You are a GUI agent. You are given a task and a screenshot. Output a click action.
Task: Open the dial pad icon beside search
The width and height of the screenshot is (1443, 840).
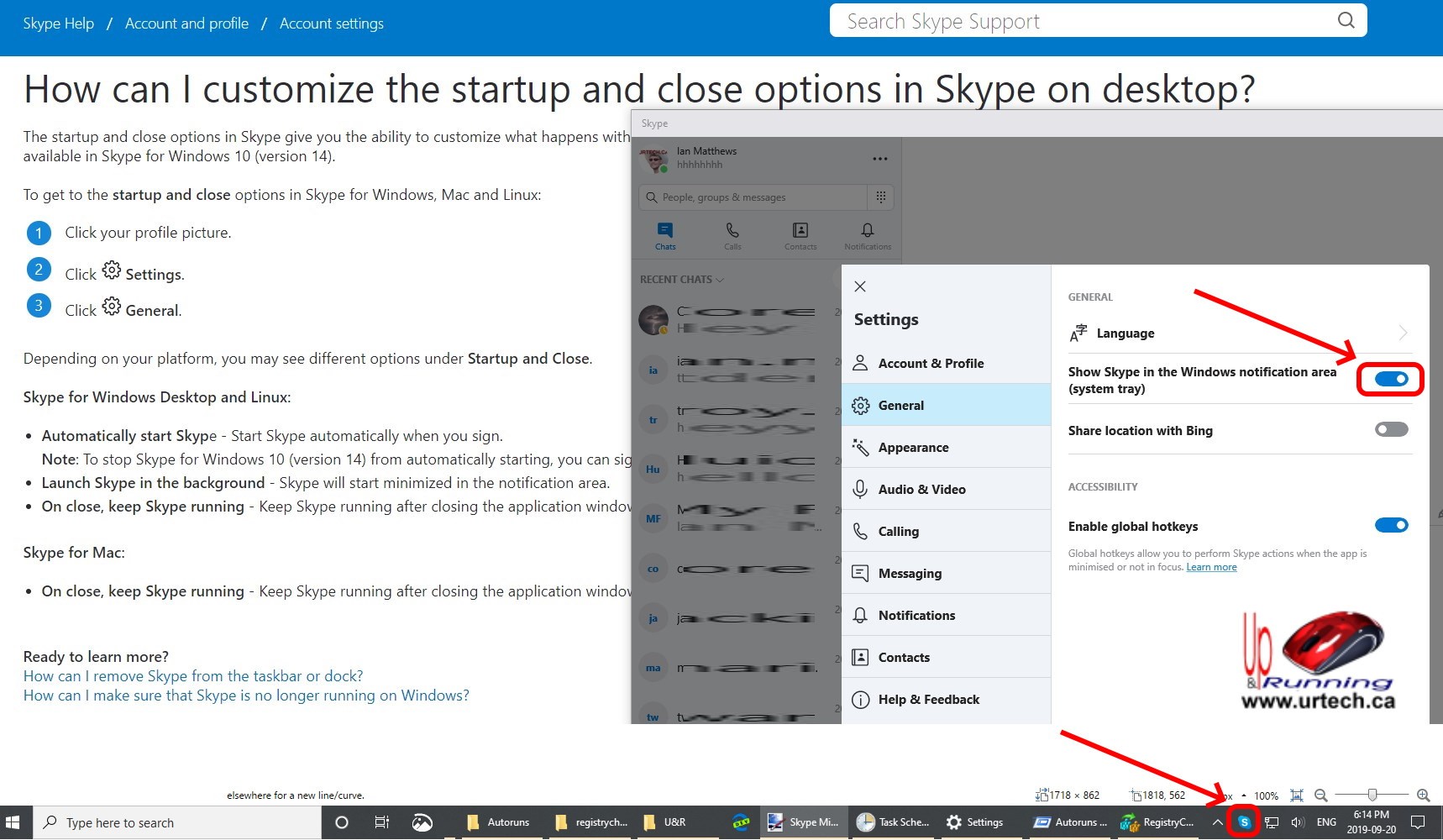pos(880,197)
